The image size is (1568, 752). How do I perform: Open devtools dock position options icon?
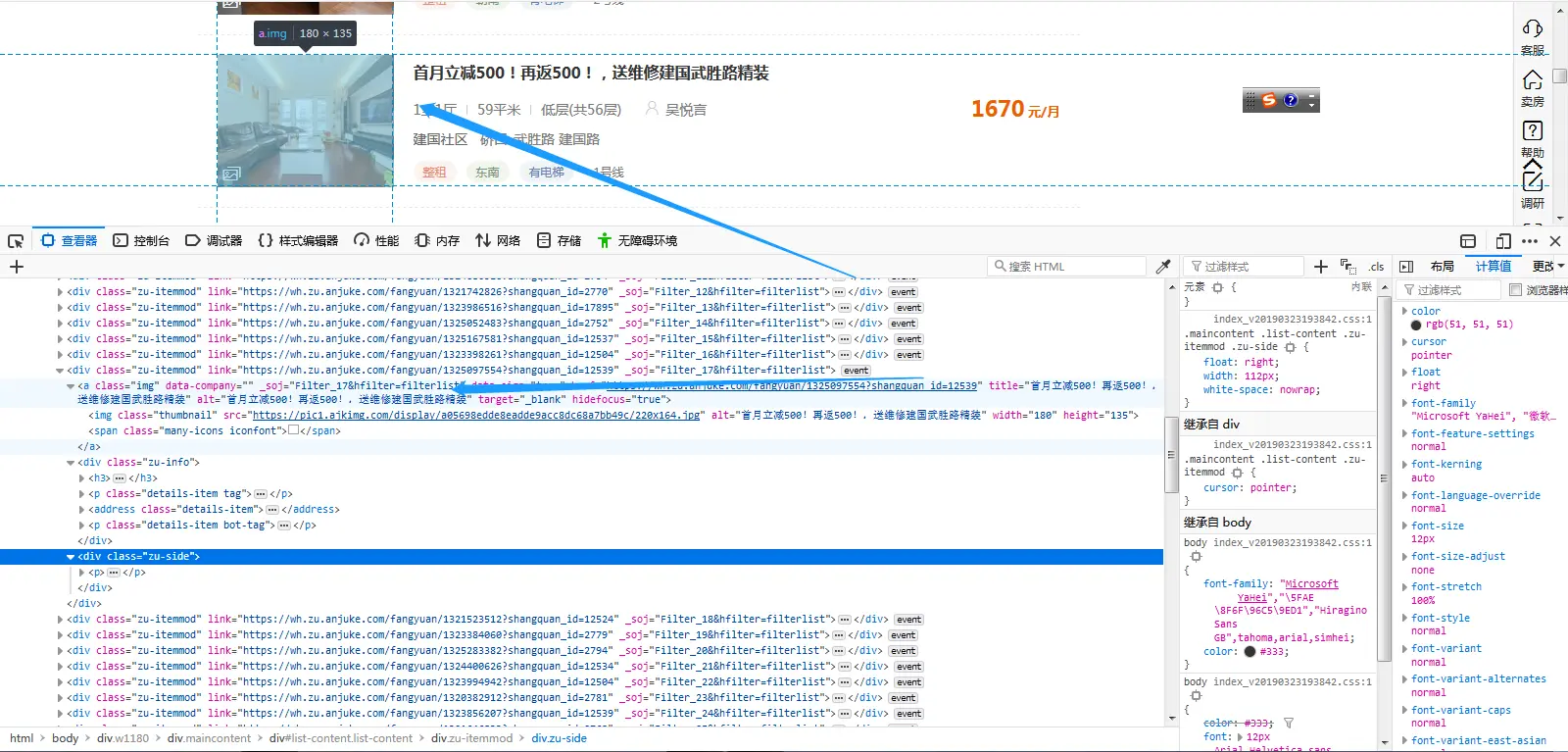click(1468, 241)
